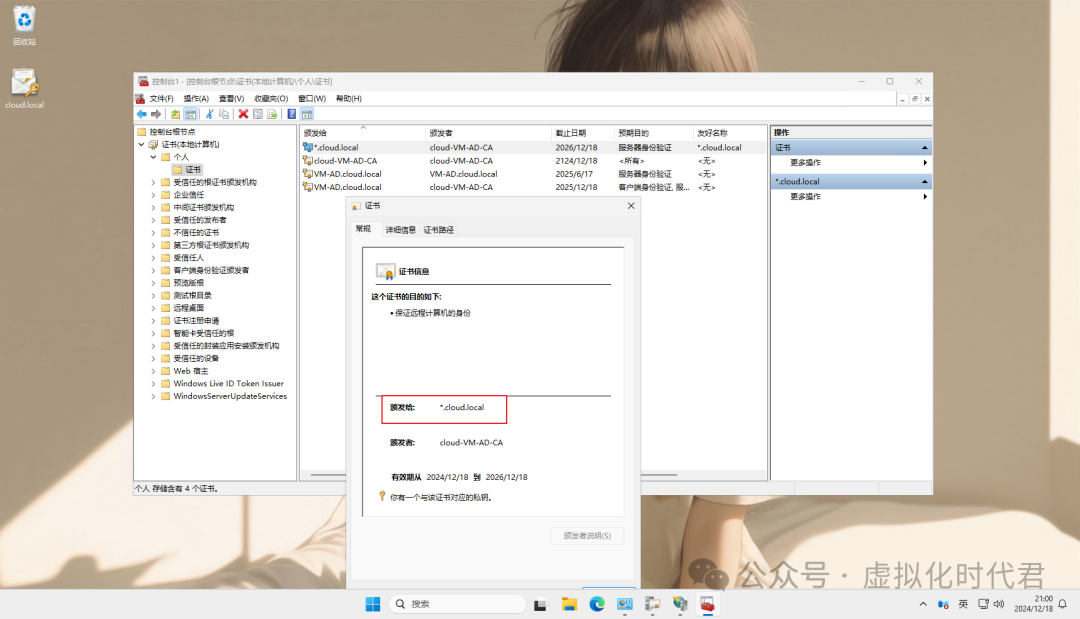Click the Up One Level folder icon
1080x619 pixels.
pos(176,114)
